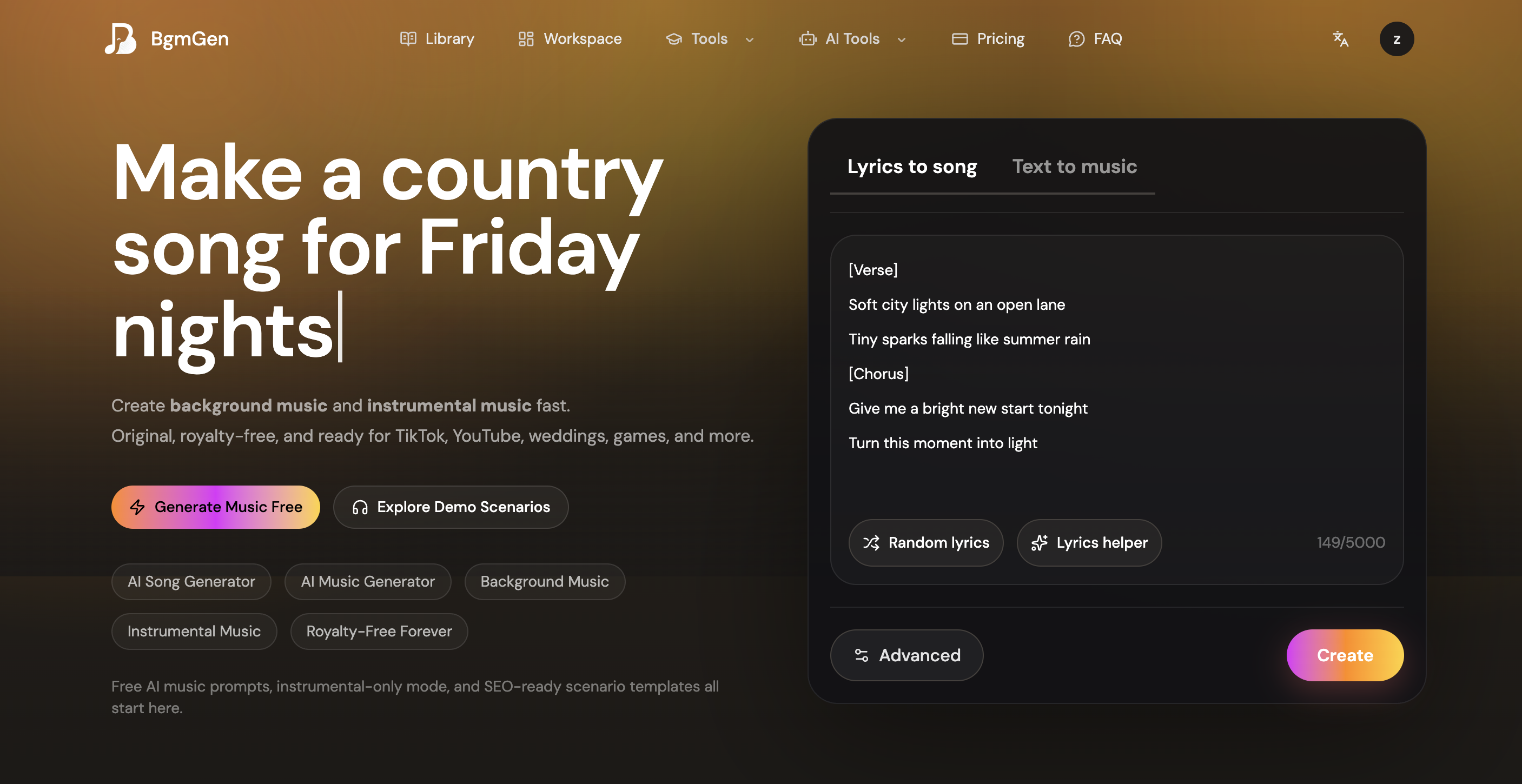Screen dimensions: 1522x784
Task: Expand the Advanced settings options
Action: point(906,655)
